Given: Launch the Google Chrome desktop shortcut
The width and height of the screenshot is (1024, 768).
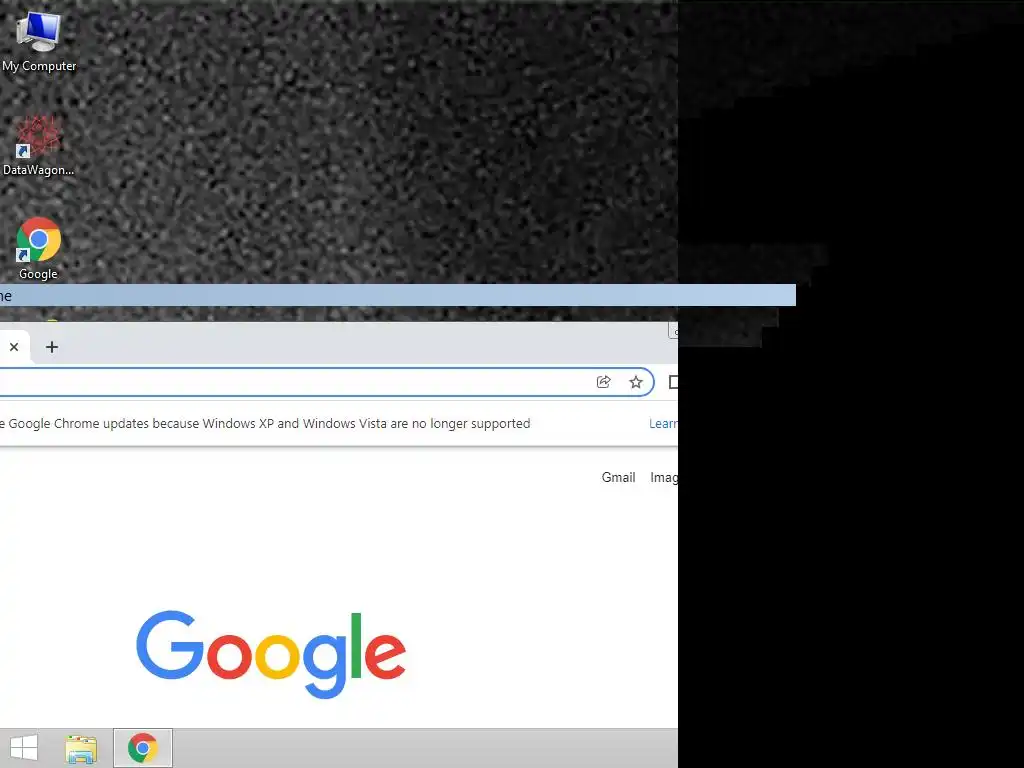Looking at the screenshot, I should pyautogui.click(x=39, y=249).
